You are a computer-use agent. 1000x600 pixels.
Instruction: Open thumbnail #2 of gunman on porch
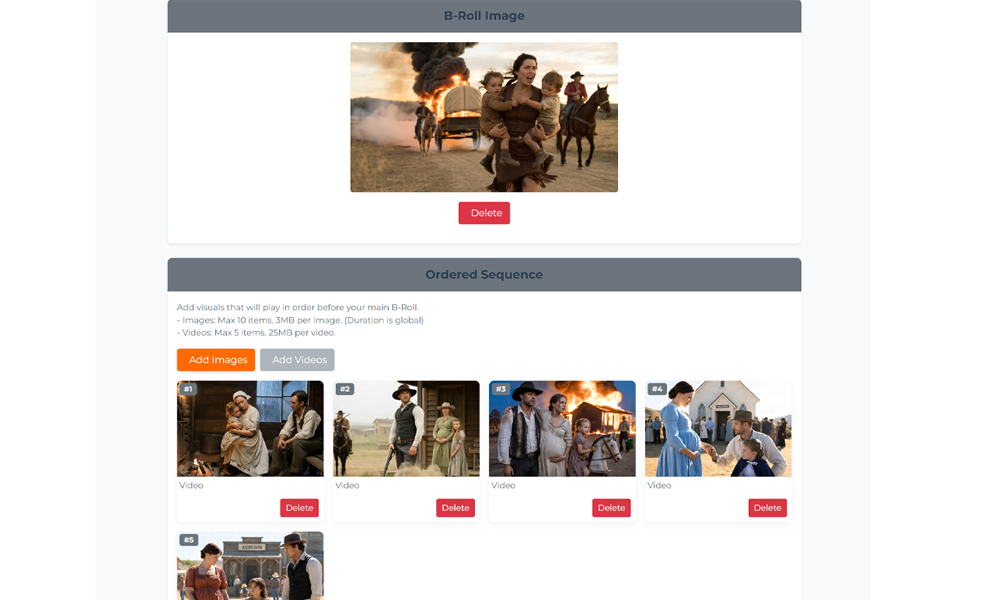coord(406,428)
